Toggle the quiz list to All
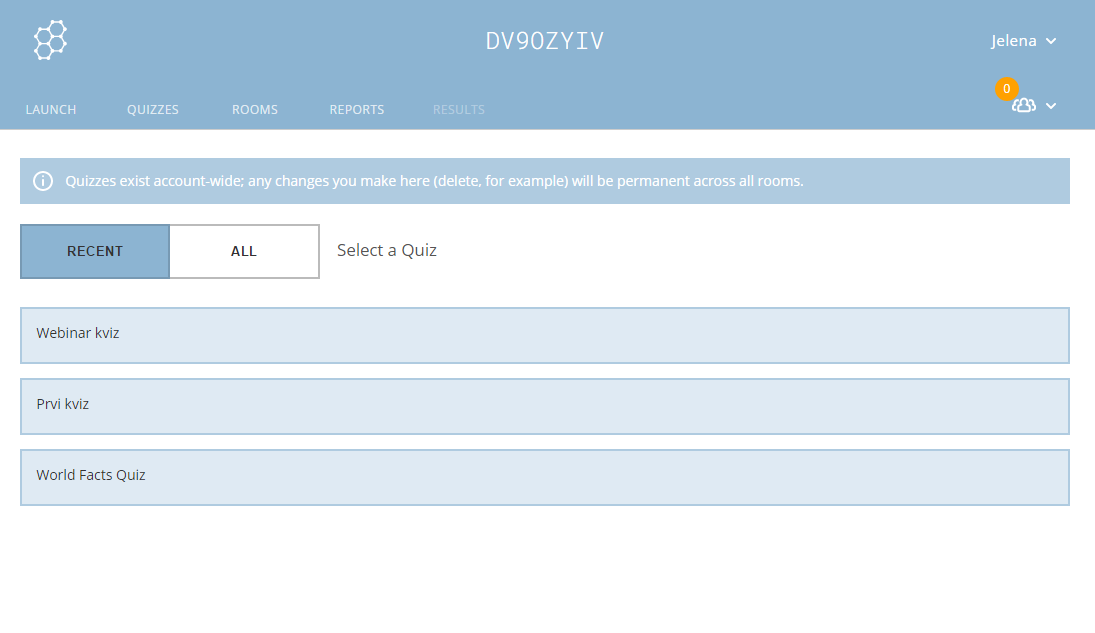The height and width of the screenshot is (633, 1095). (x=244, y=251)
